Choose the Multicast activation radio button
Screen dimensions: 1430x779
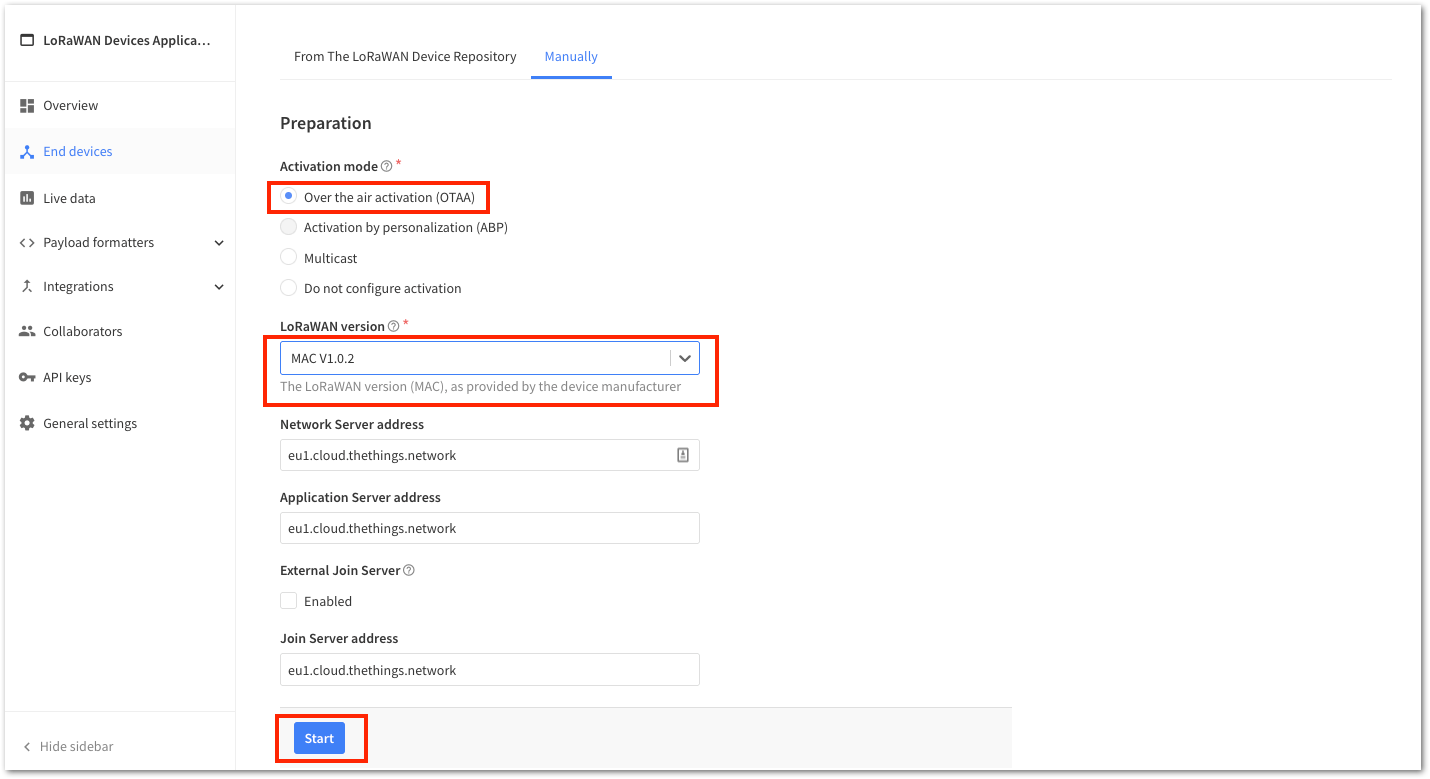coord(289,258)
